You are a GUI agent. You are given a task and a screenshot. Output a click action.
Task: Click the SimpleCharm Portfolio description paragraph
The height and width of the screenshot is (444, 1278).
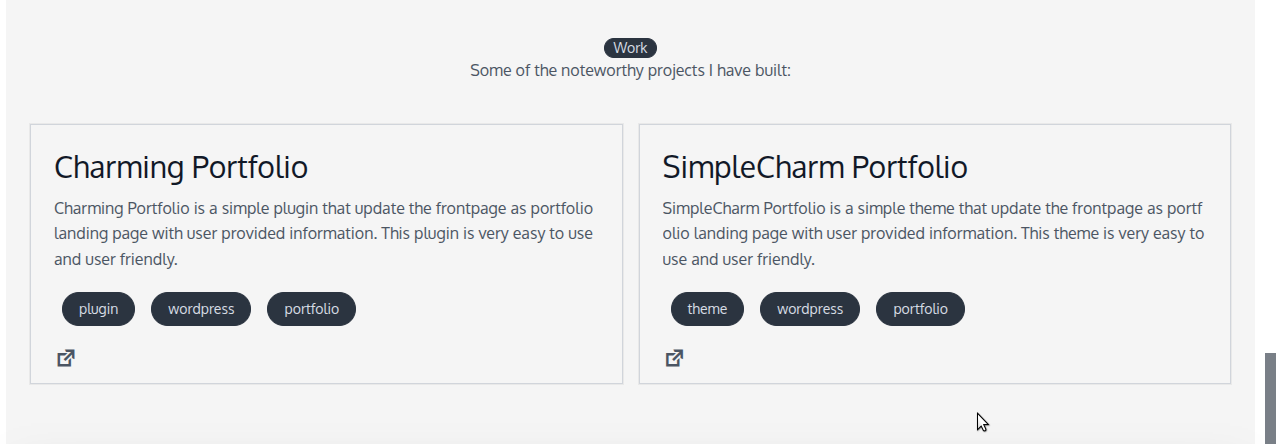[x=933, y=234]
